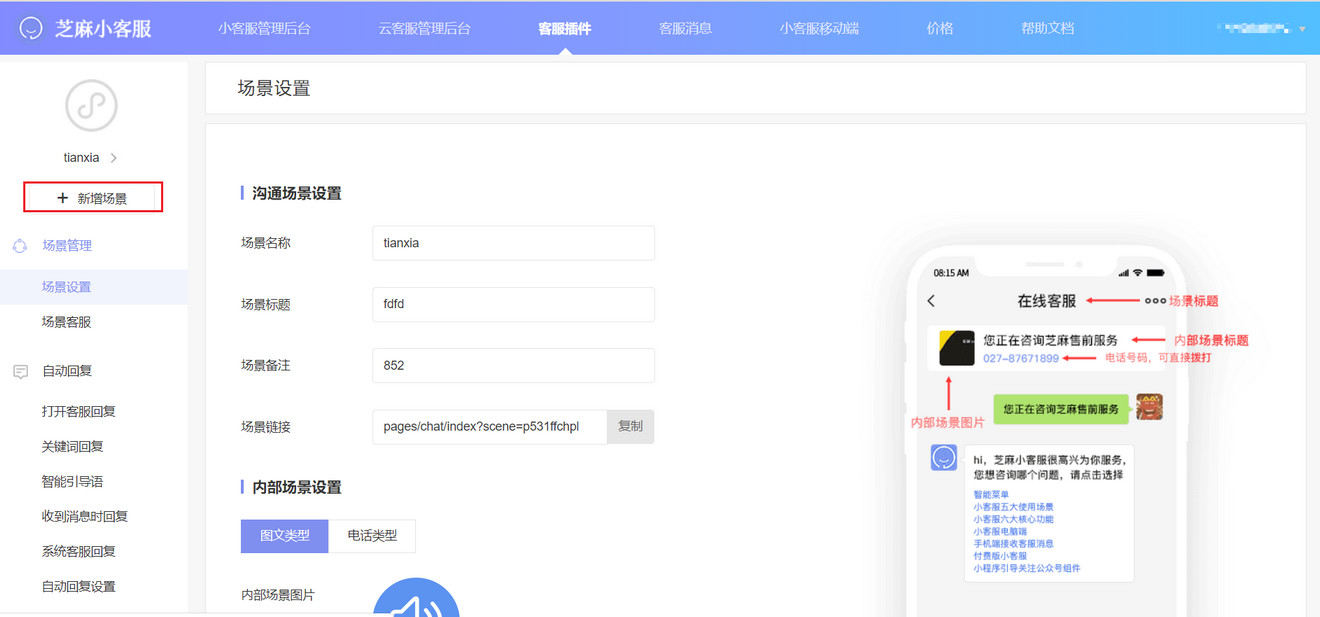Focus the 场景名称 input field
This screenshot has width=1320, height=617.
click(513, 243)
